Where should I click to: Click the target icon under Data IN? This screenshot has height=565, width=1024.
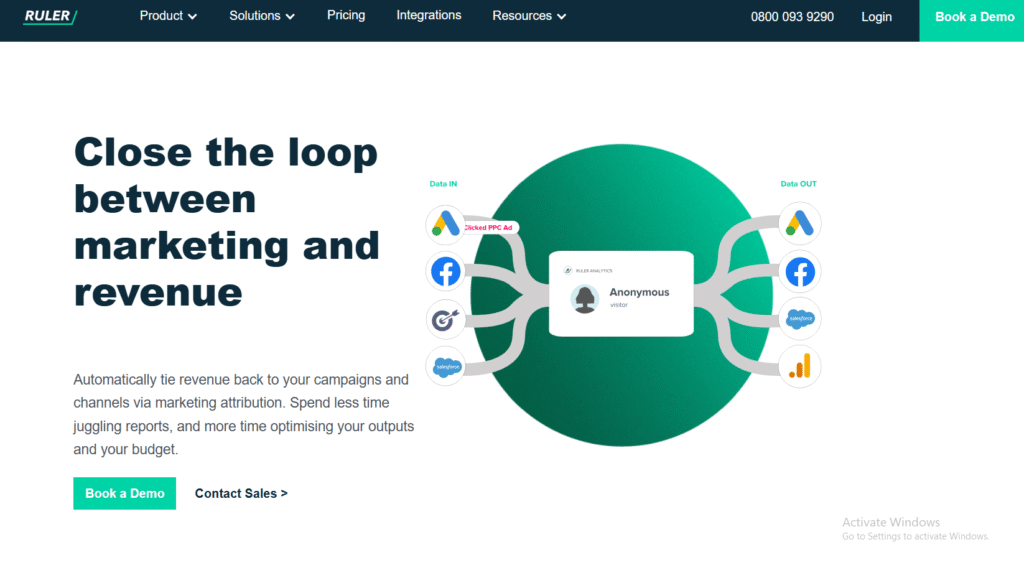pyautogui.click(x=445, y=319)
